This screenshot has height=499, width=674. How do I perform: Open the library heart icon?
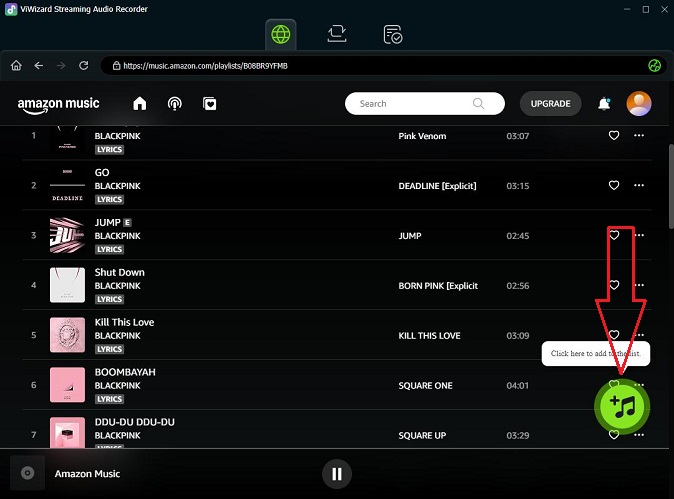(209, 104)
